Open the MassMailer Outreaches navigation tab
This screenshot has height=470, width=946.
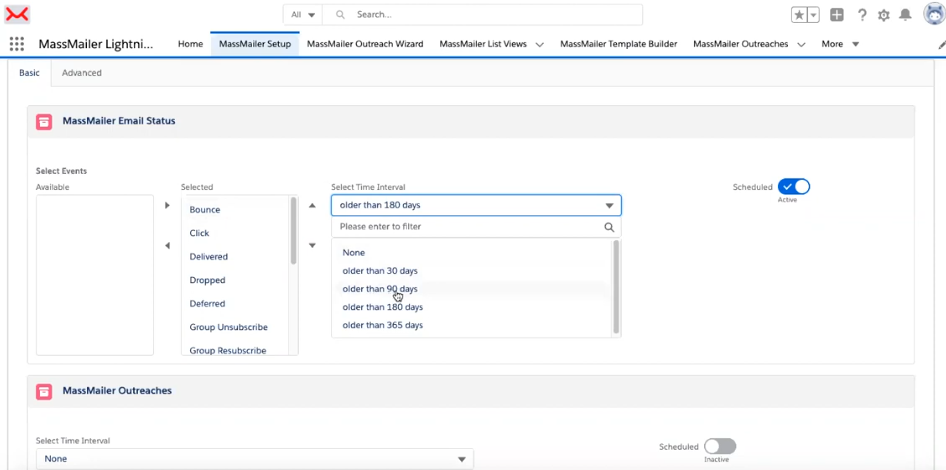(740, 44)
